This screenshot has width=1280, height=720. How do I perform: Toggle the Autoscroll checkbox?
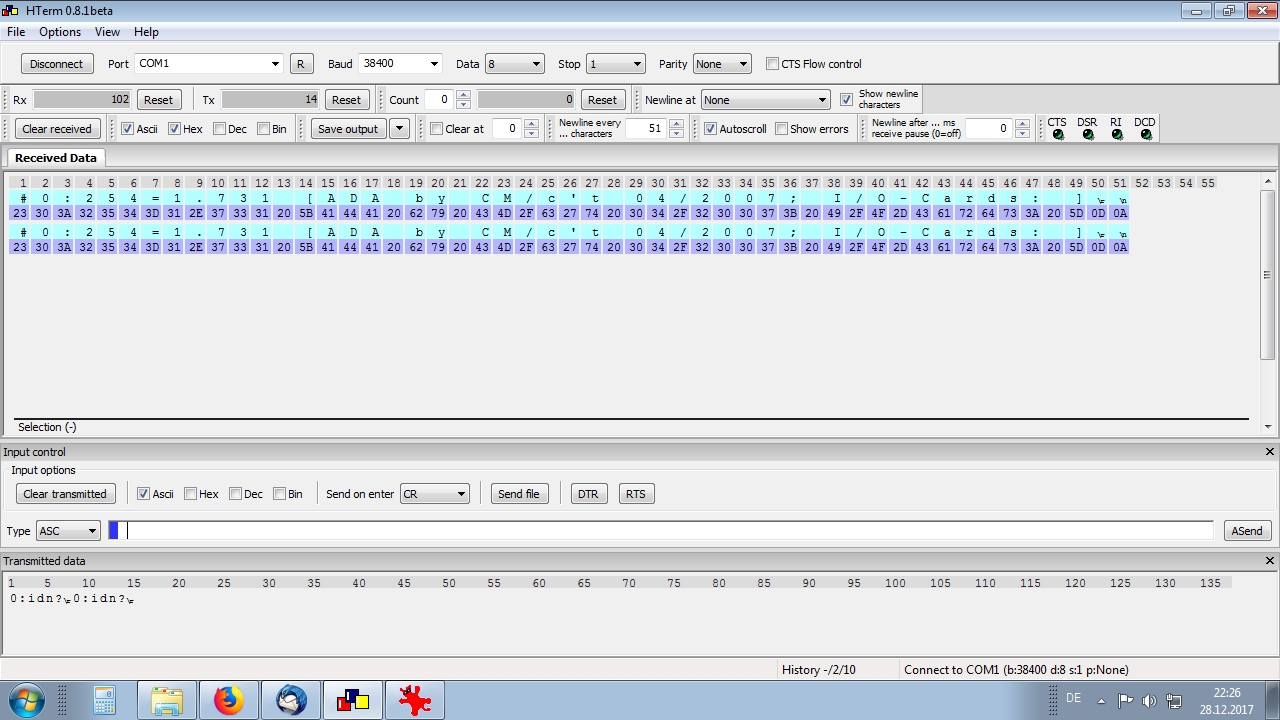pos(711,129)
